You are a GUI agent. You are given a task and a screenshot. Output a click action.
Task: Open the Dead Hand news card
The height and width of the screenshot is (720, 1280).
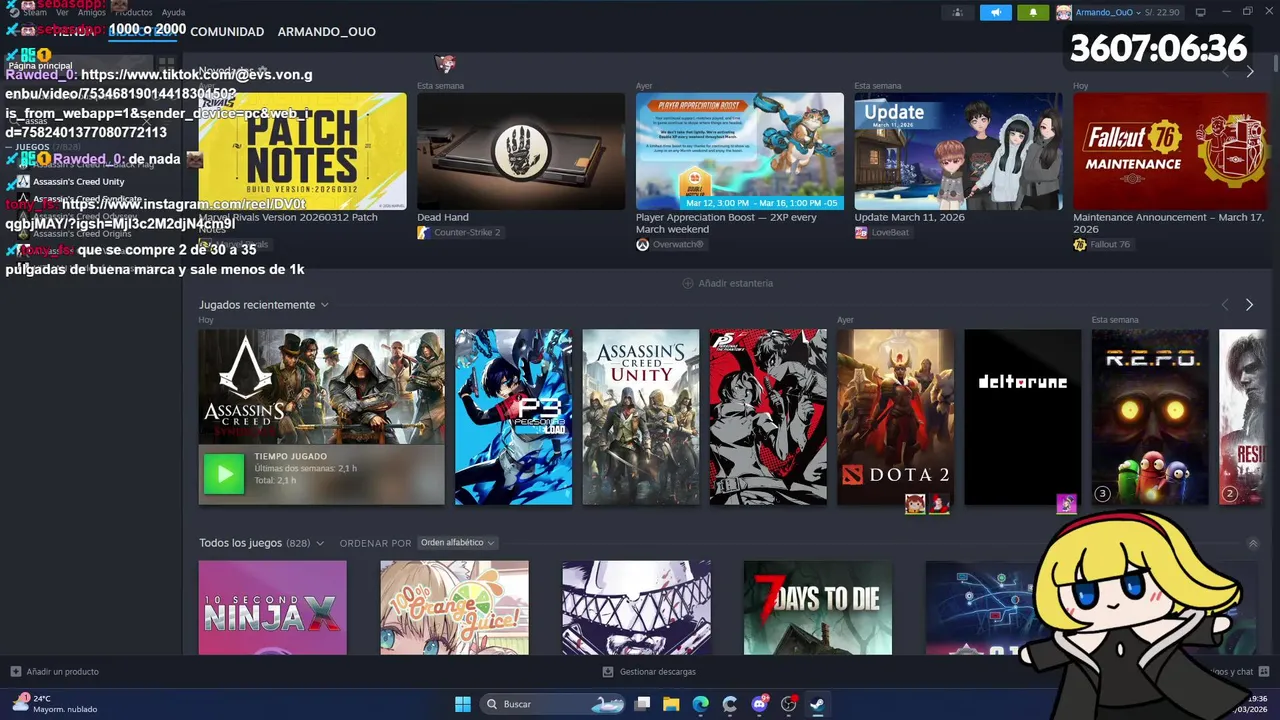pyautogui.click(x=521, y=151)
